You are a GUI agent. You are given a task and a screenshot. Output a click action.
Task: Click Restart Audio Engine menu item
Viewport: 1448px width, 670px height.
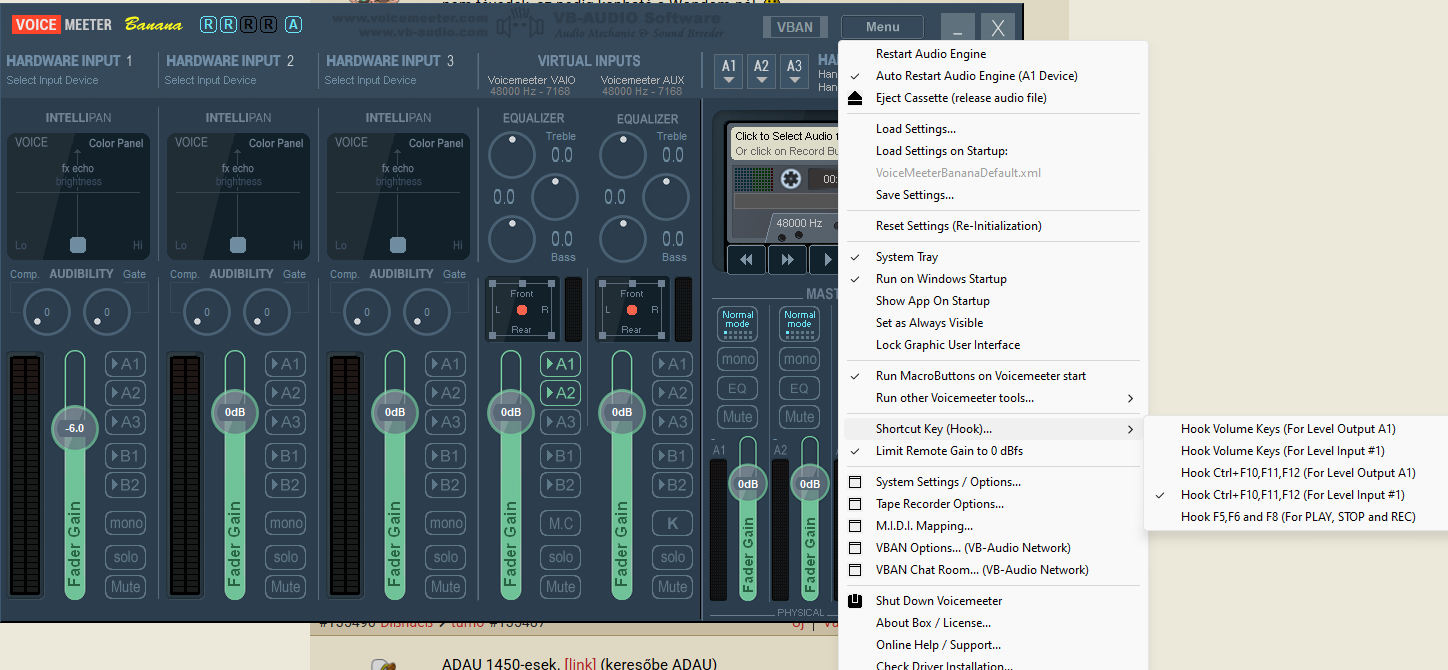[931, 54]
